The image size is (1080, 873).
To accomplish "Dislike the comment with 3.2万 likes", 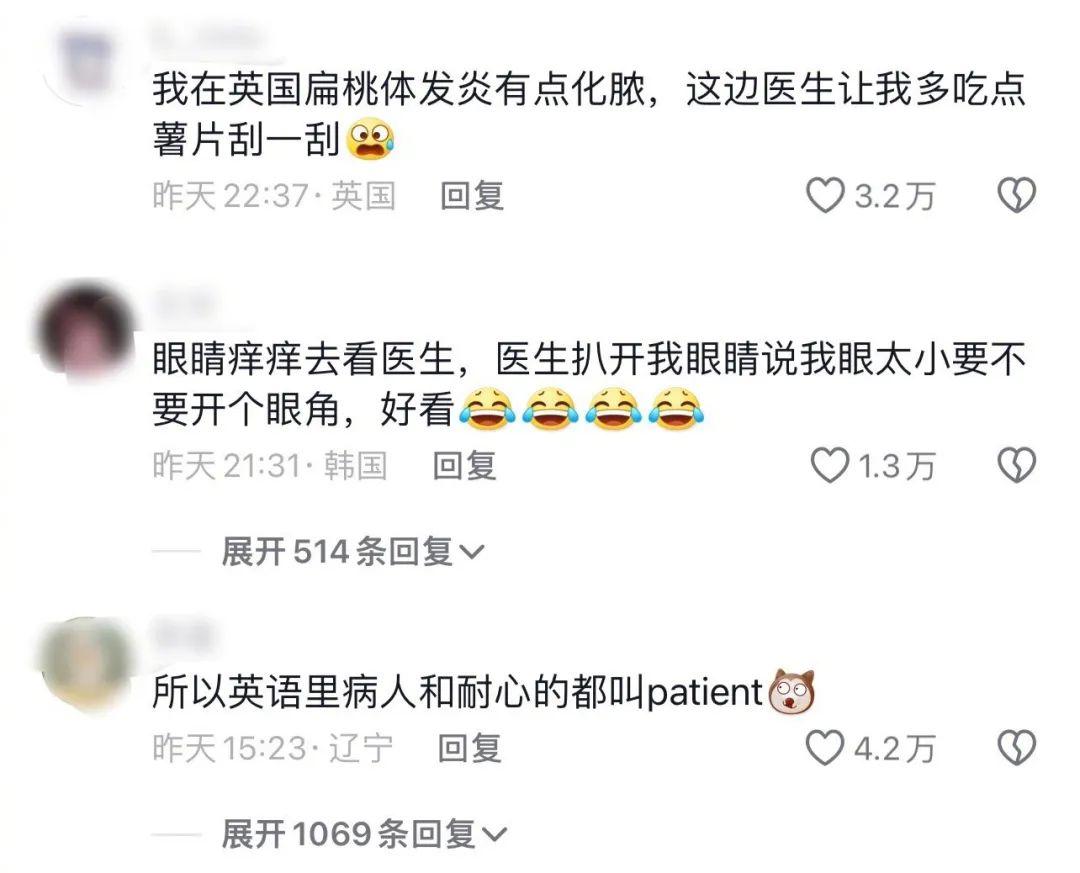I will click(1017, 195).
